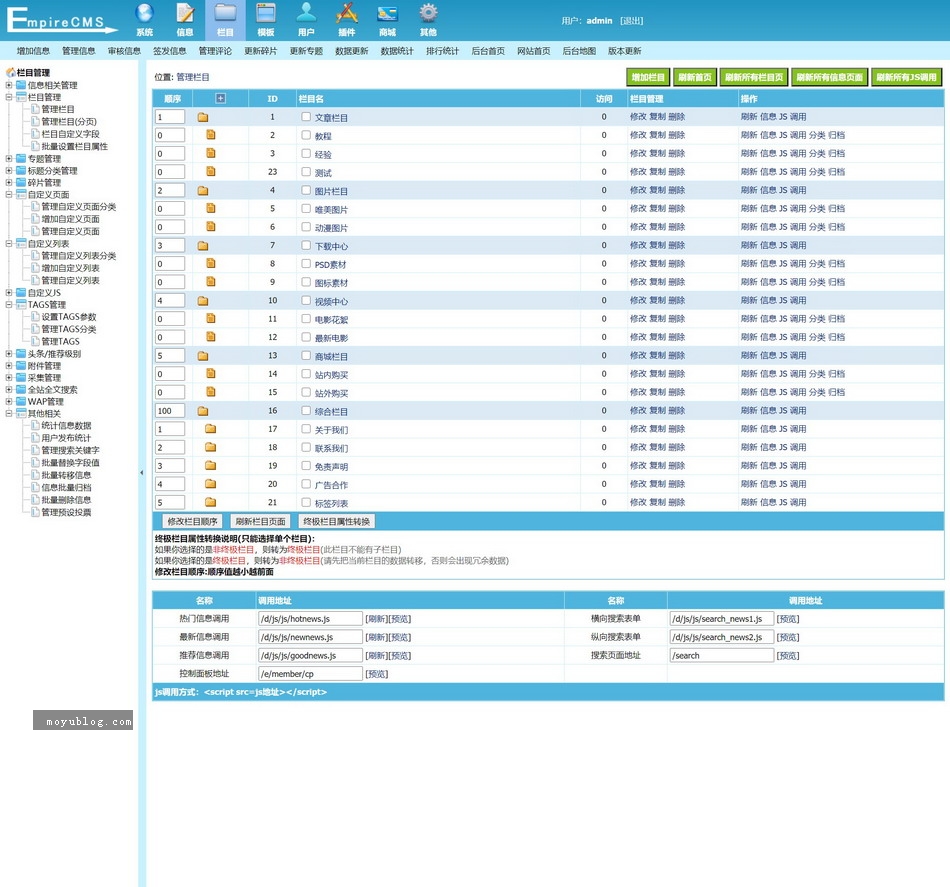950x887 pixels.
Task: Click folder icon of 图片栏目 row
Action: point(203,190)
